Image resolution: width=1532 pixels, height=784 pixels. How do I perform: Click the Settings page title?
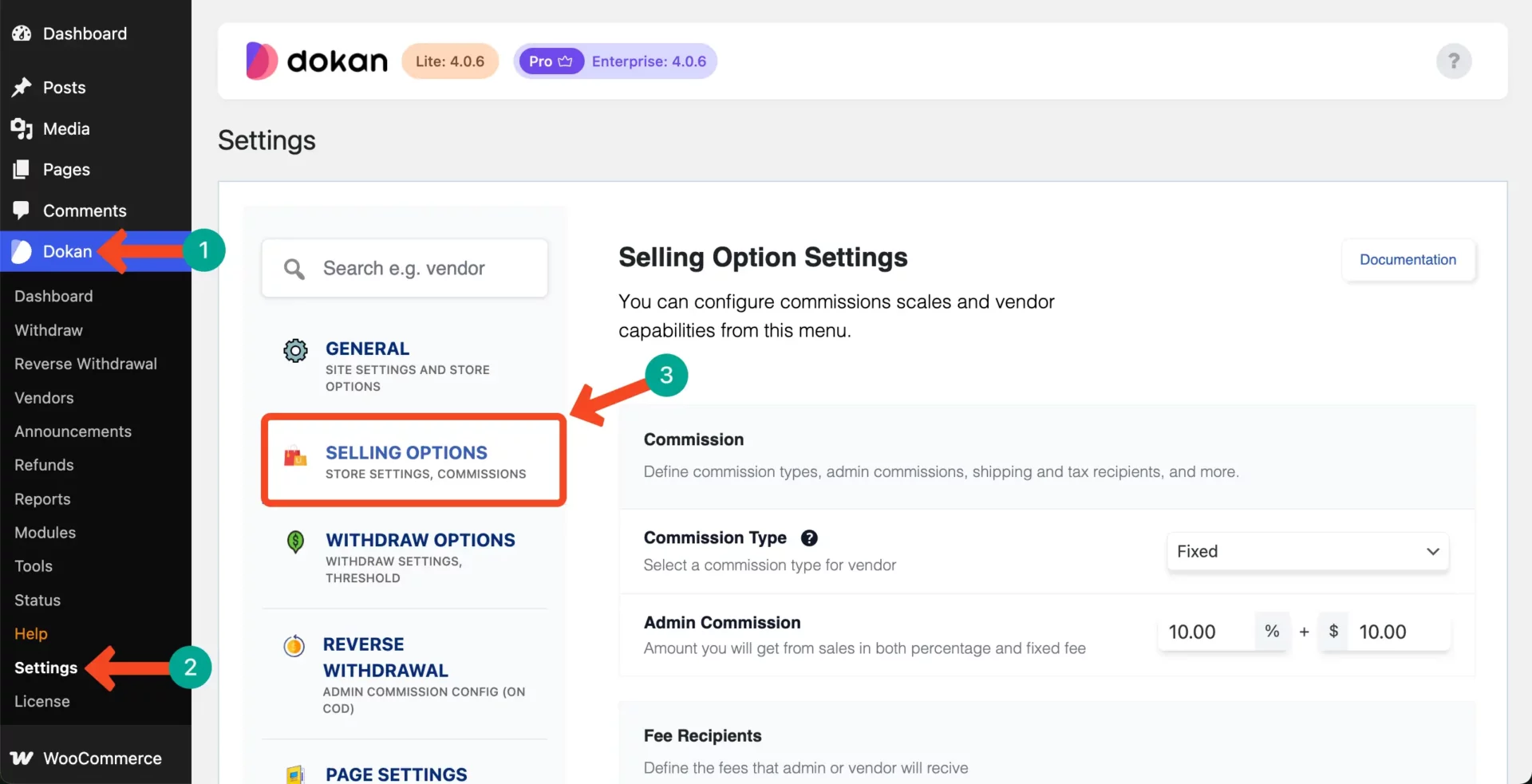[x=267, y=140]
